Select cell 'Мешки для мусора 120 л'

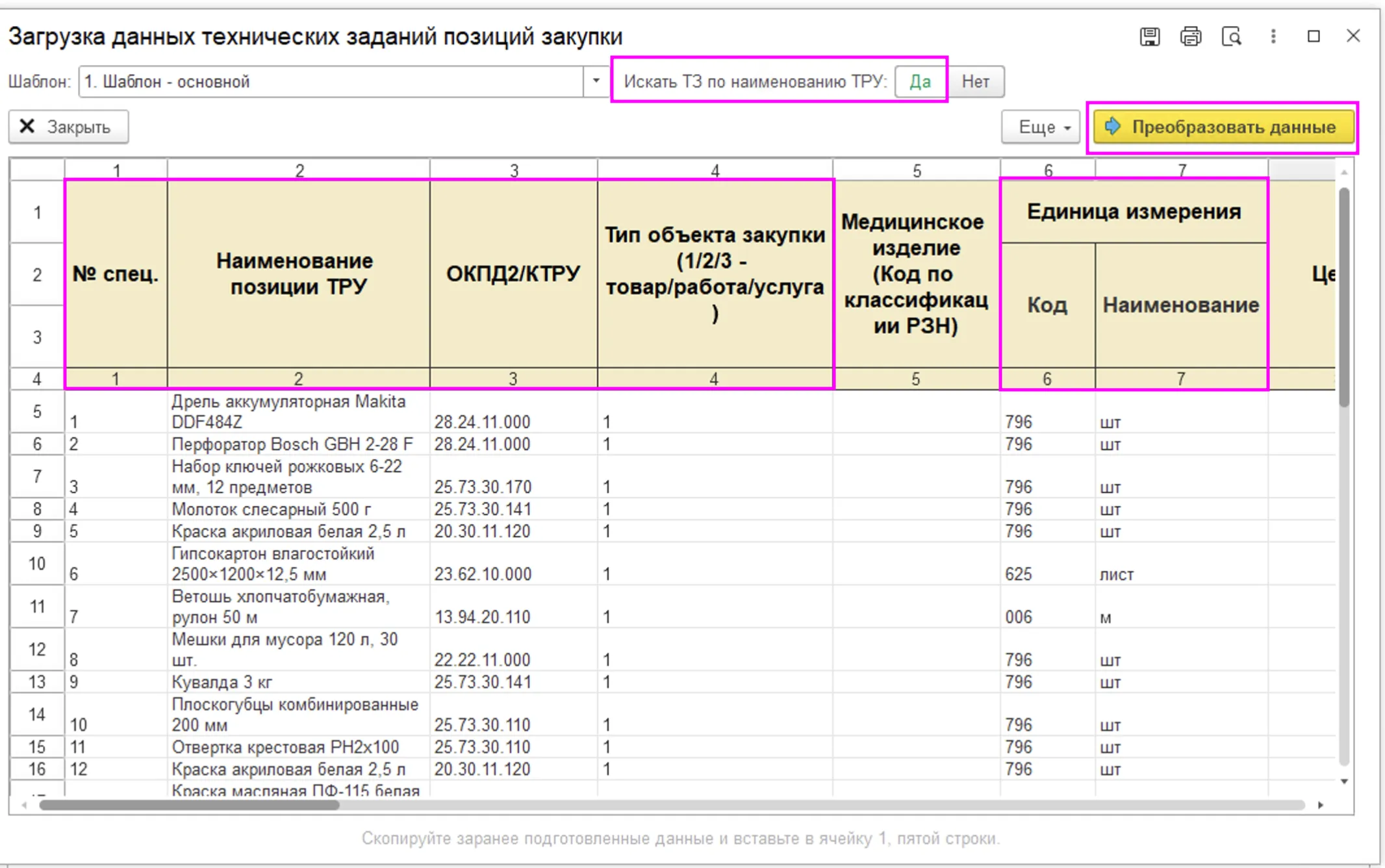tap(298, 650)
